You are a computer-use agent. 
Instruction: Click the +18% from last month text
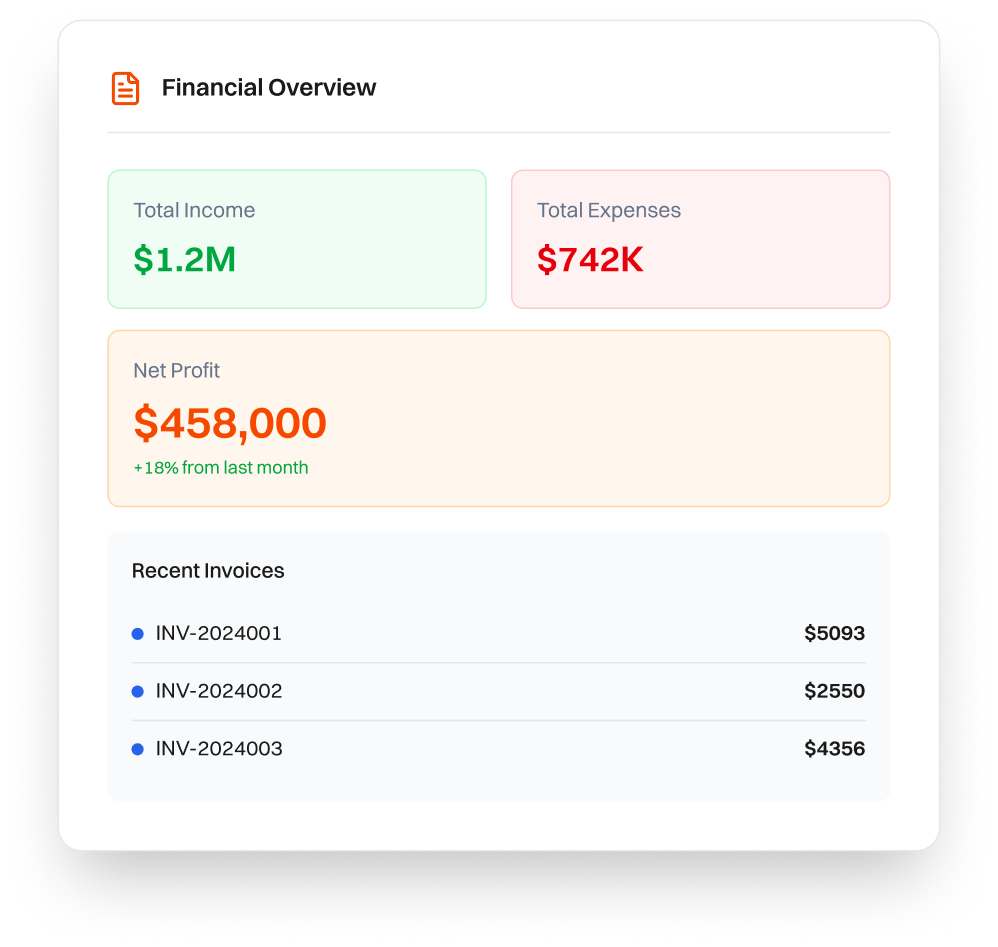tap(221, 468)
